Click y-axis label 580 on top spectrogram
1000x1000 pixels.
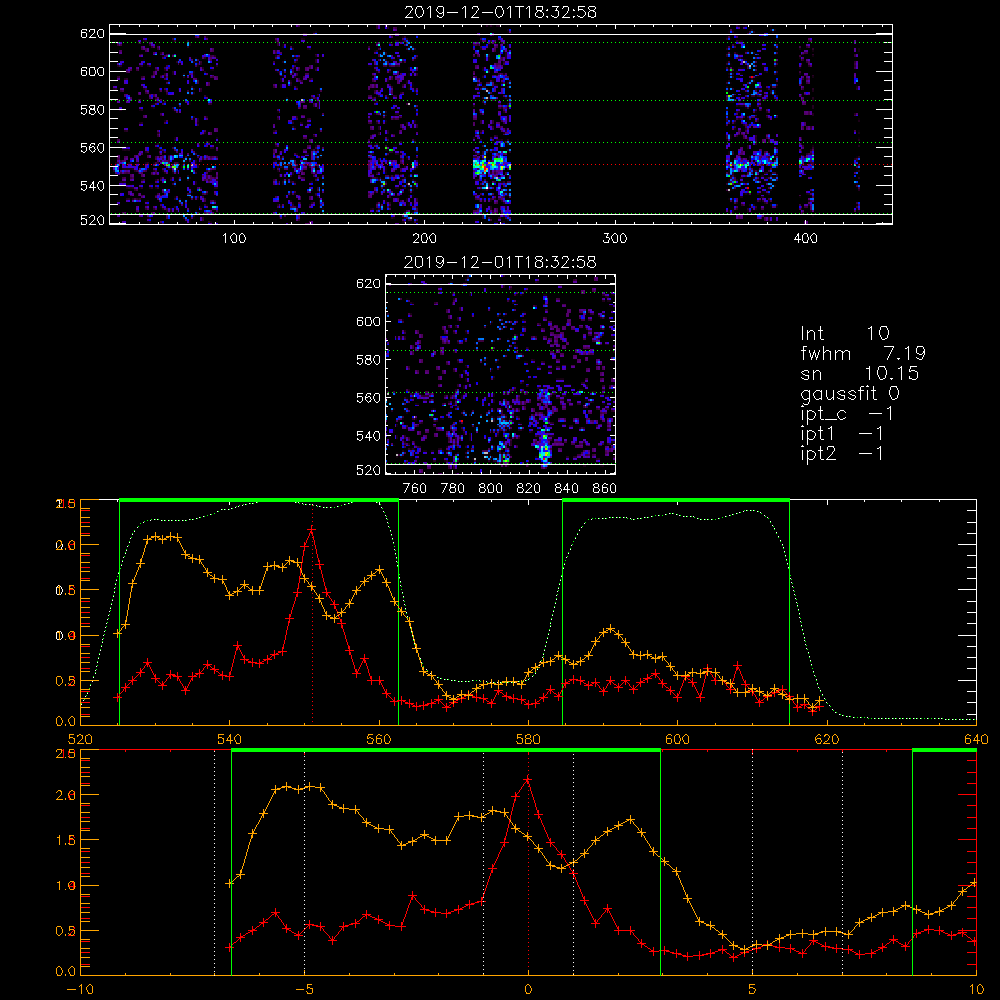point(92,110)
